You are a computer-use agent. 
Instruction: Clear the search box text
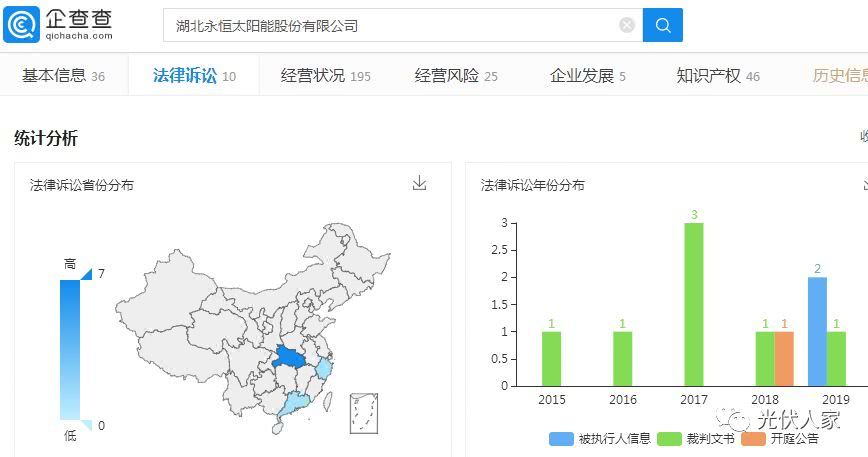(627, 26)
